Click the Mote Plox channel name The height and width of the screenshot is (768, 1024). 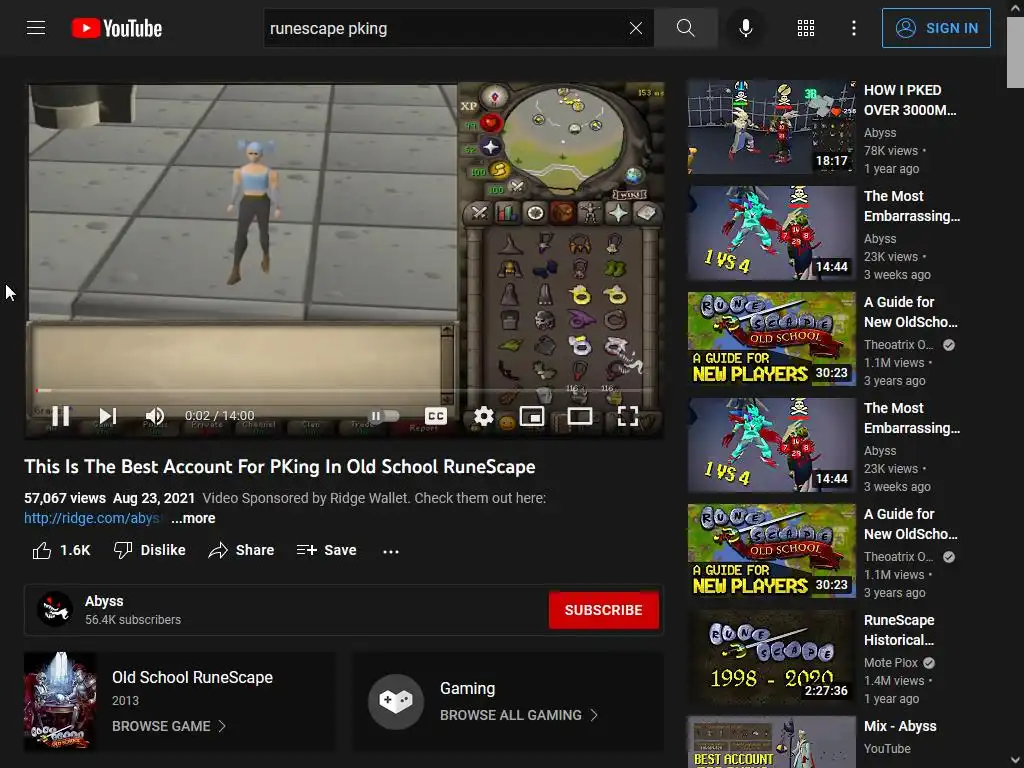point(891,663)
